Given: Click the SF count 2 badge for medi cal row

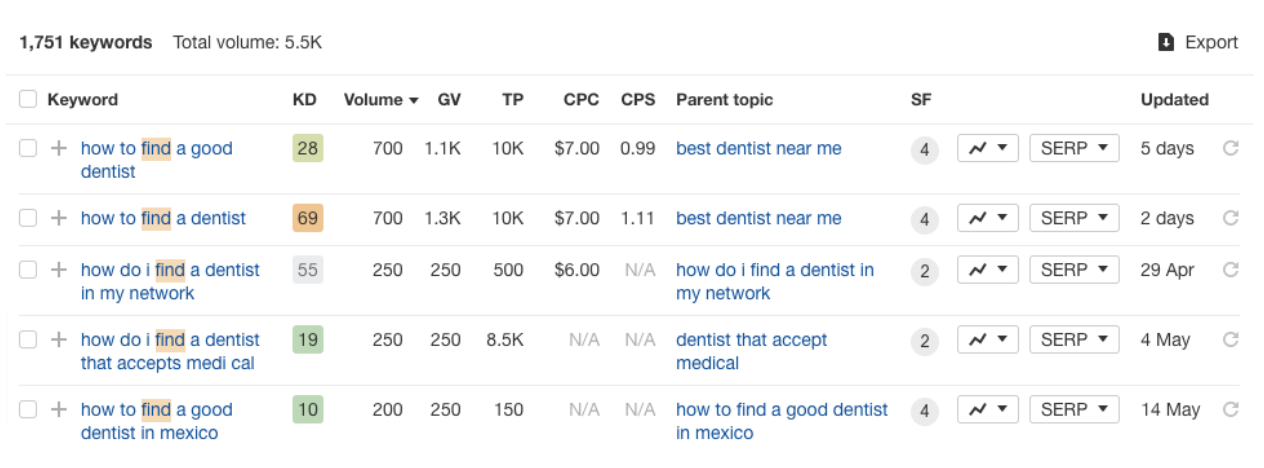Looking at the screenshot, I should [925, 341].
